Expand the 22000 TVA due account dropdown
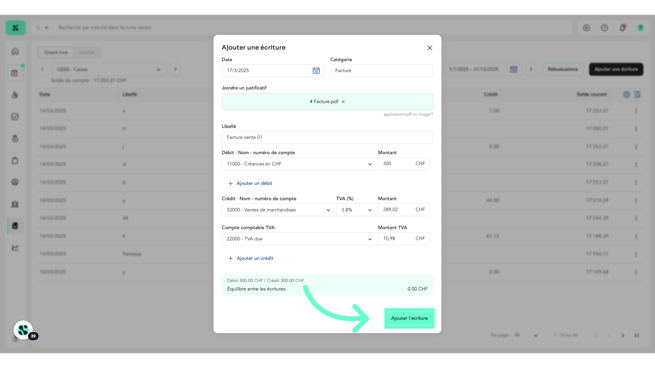The width and height of the screenshot is (655, 368). (x=299, y=239)
